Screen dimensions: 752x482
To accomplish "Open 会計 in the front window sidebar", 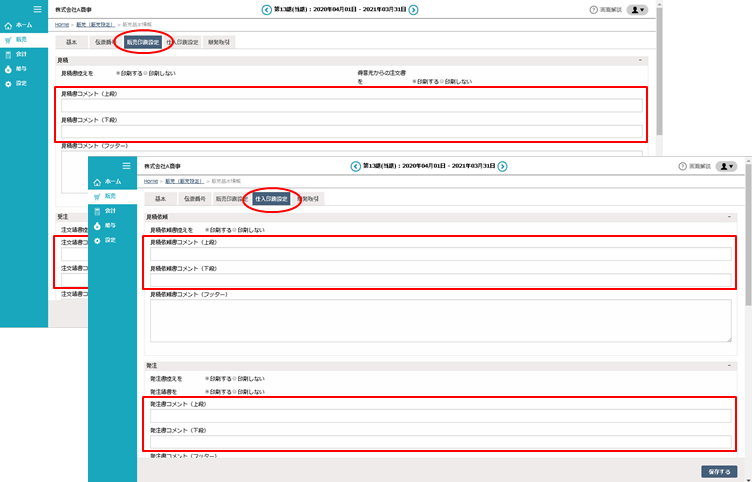I will [107, 211].
